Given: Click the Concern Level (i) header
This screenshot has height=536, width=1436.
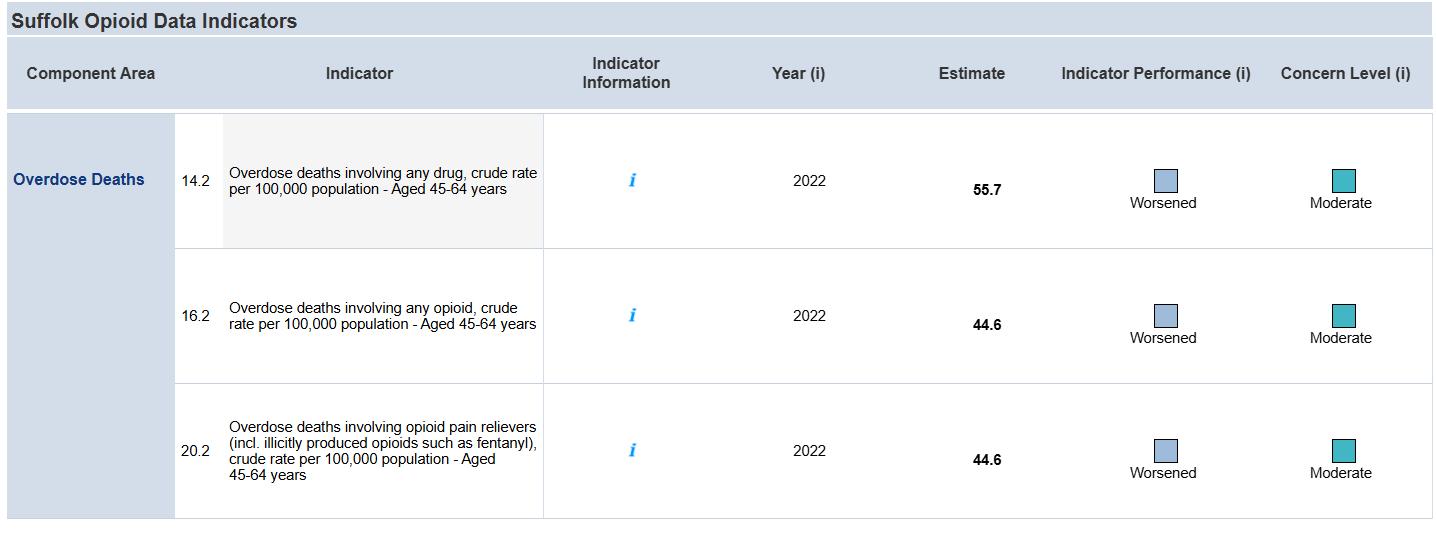Looking at the screenshot, I should (x=1345, y=73).
